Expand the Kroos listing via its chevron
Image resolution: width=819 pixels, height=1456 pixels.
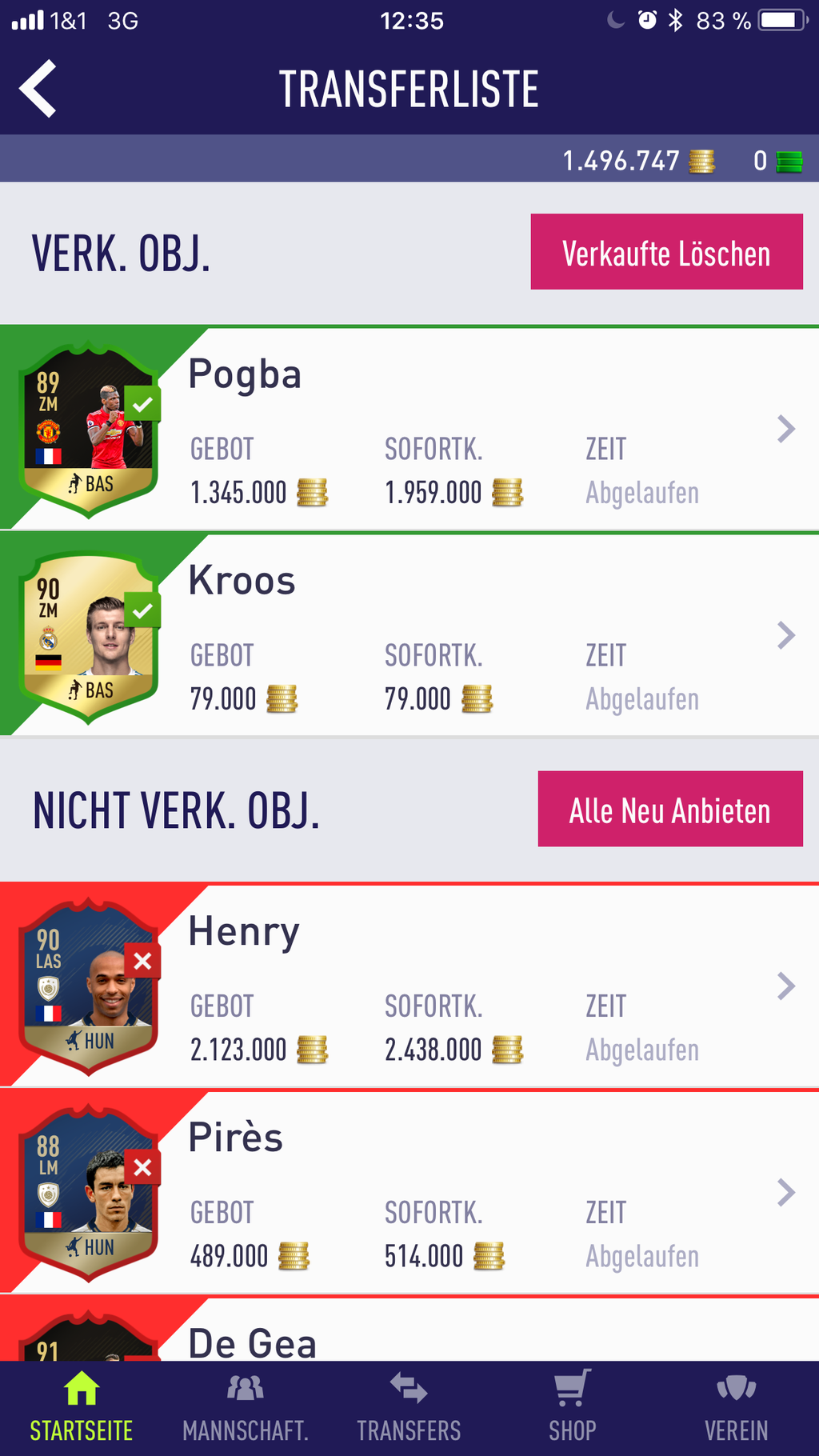coord(786,635)
